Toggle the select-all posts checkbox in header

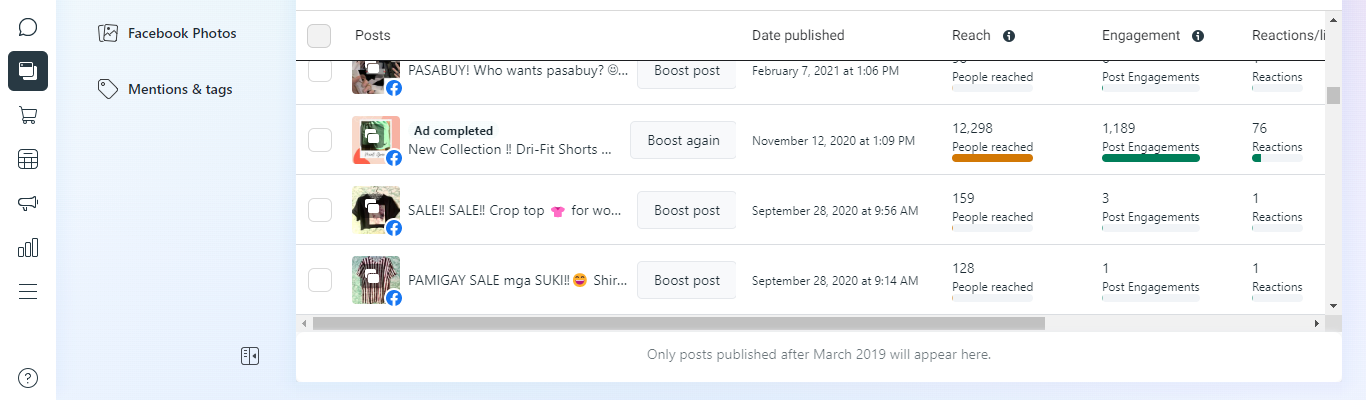[x=319, y=36]
